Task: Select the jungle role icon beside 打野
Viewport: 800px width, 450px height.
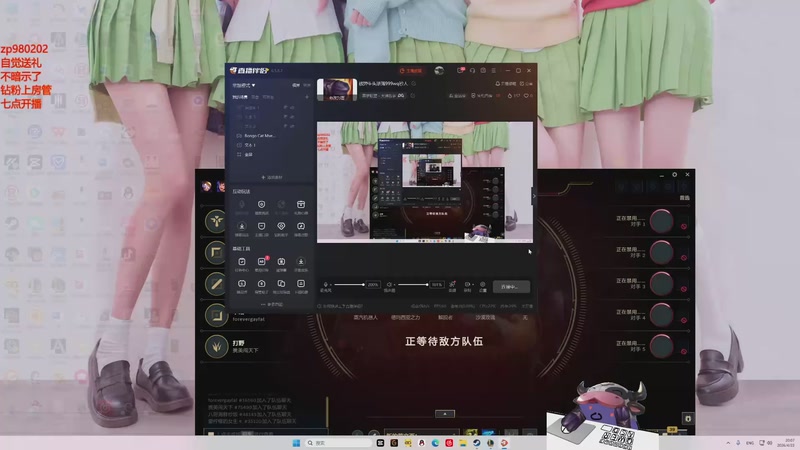Action: click(x=216, y=346)
